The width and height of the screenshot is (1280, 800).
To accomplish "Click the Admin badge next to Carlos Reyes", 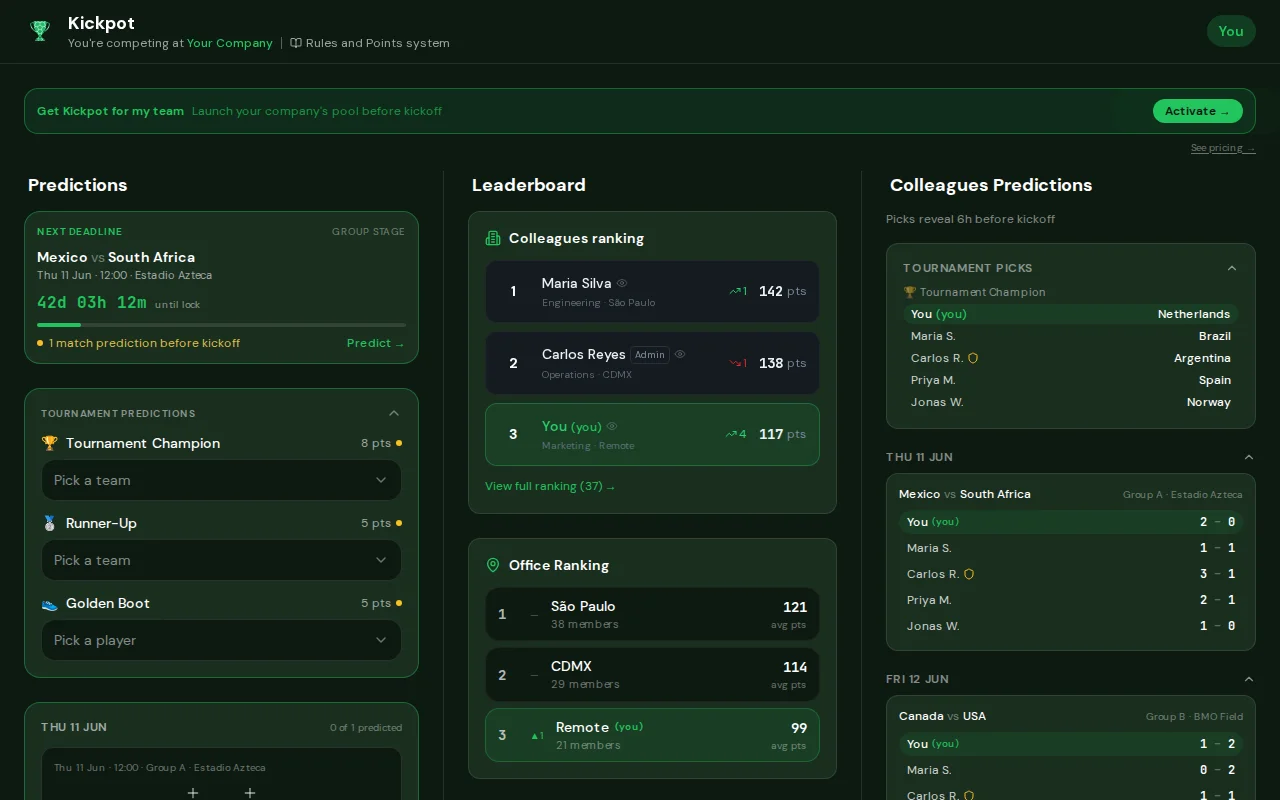I will tap(650, 354).
